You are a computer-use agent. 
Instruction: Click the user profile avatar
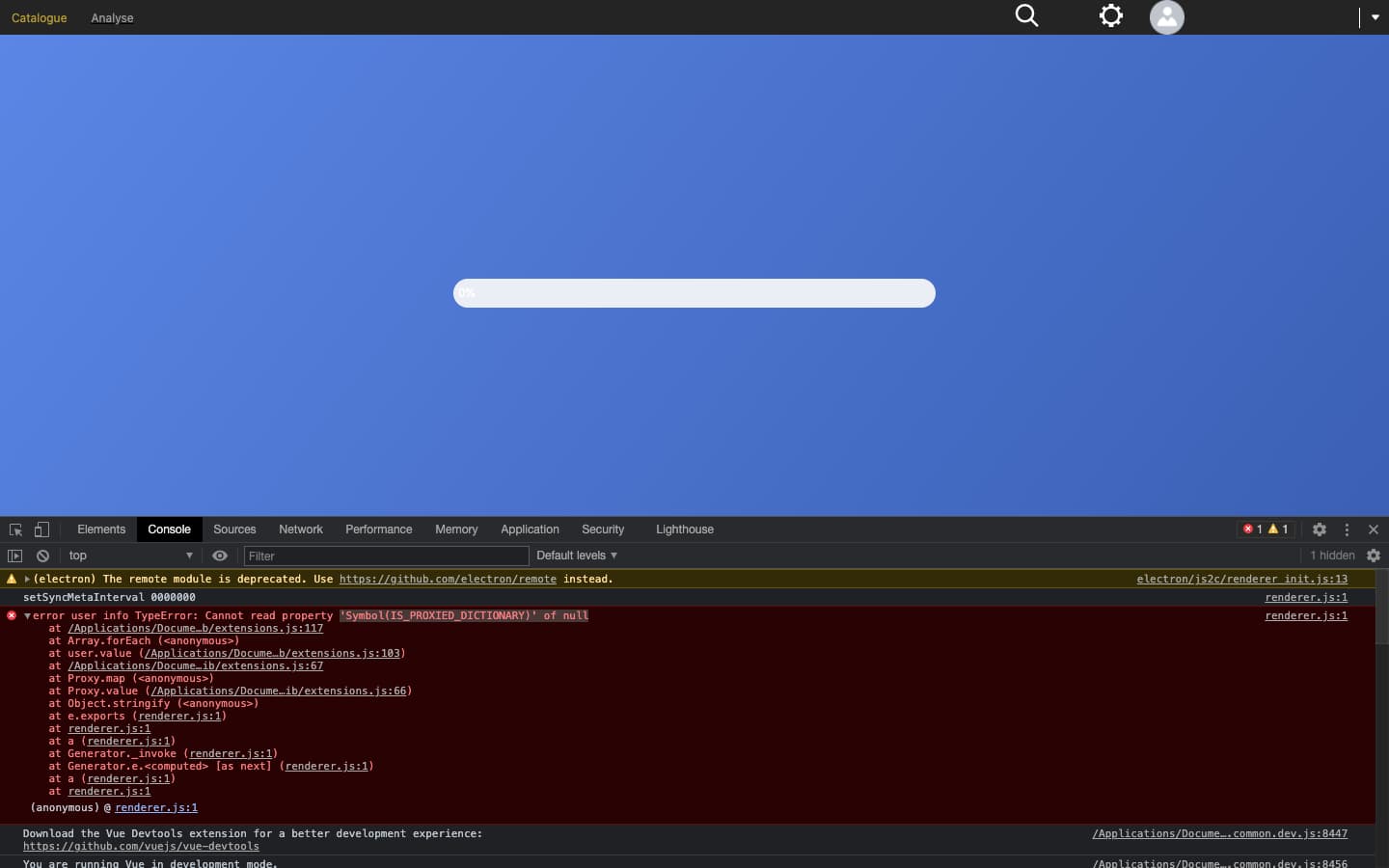tap(1166, 17)
